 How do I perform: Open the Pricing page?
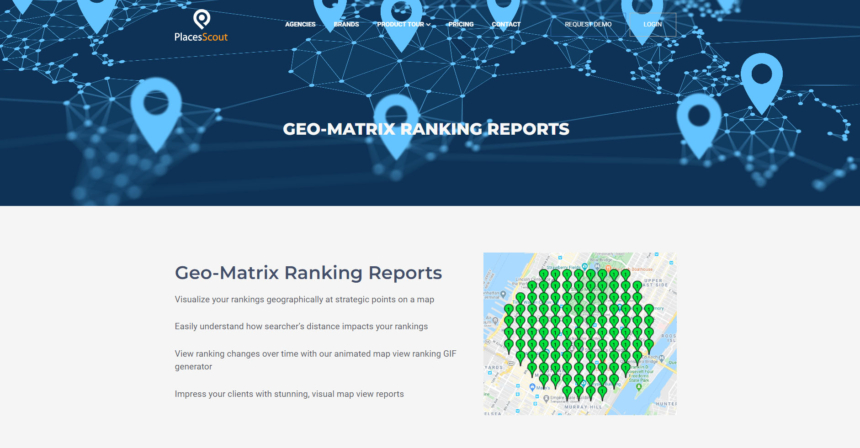point(461,24)
